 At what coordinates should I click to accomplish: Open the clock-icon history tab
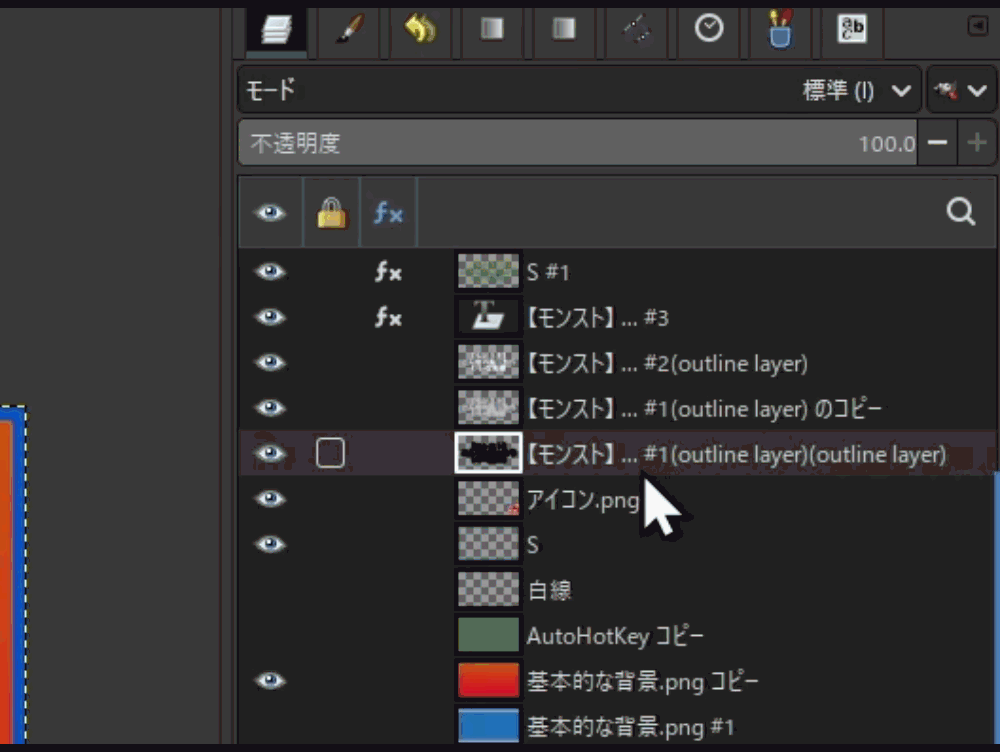click(x=709, y=30)
